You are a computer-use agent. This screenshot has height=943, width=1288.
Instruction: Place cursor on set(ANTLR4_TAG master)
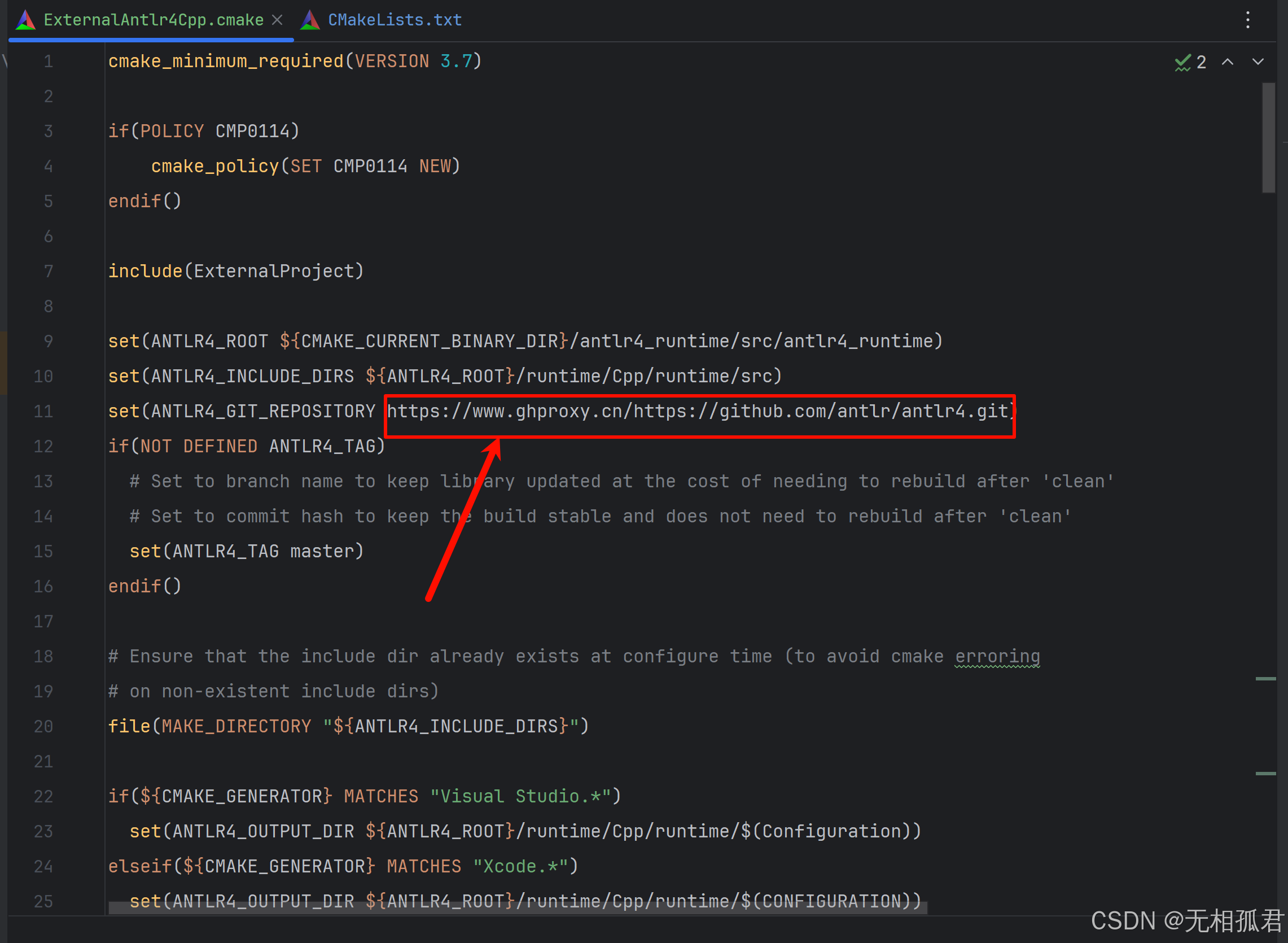tap(246, 551)
